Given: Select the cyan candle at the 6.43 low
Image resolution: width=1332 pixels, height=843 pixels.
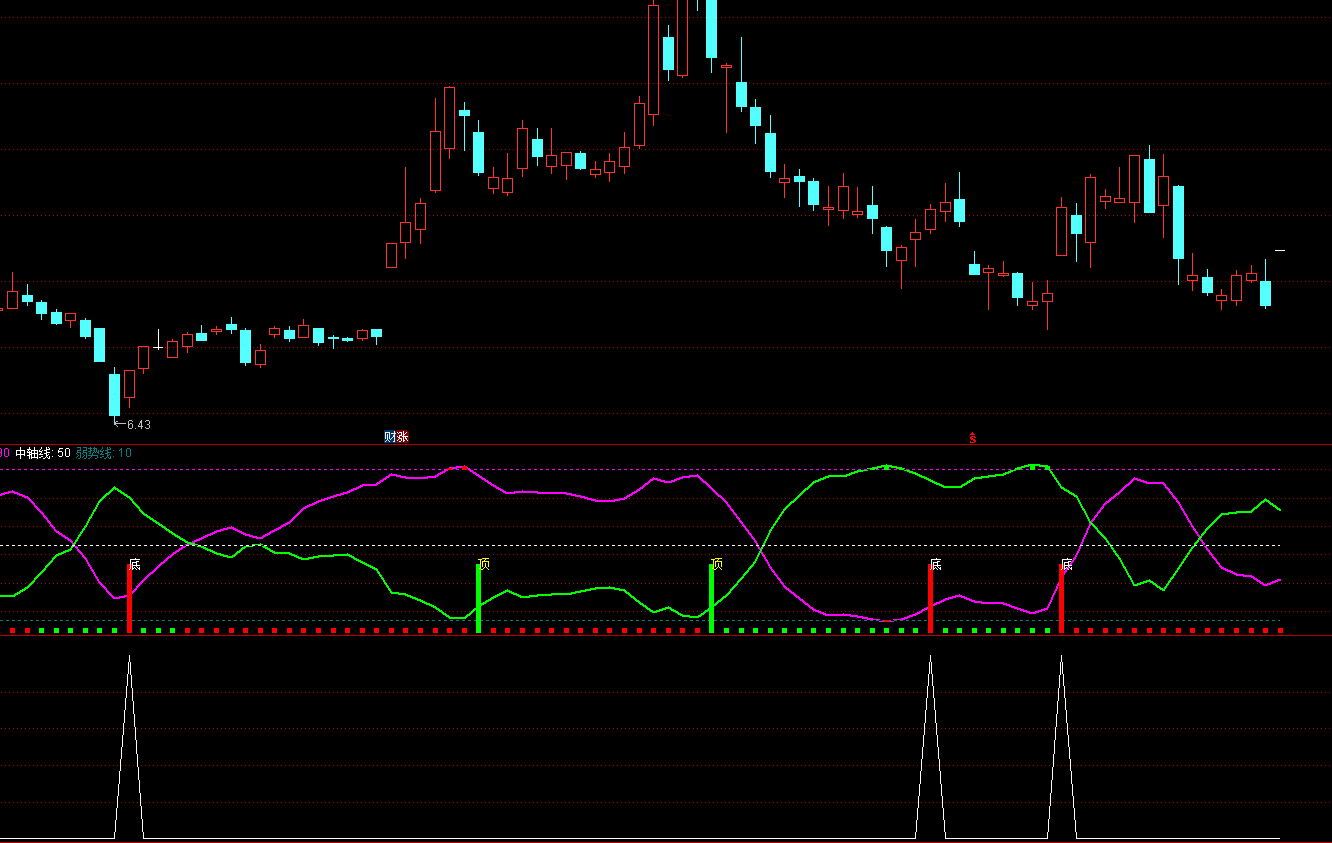Looking at the screenshot, I should tap(114, 393).
